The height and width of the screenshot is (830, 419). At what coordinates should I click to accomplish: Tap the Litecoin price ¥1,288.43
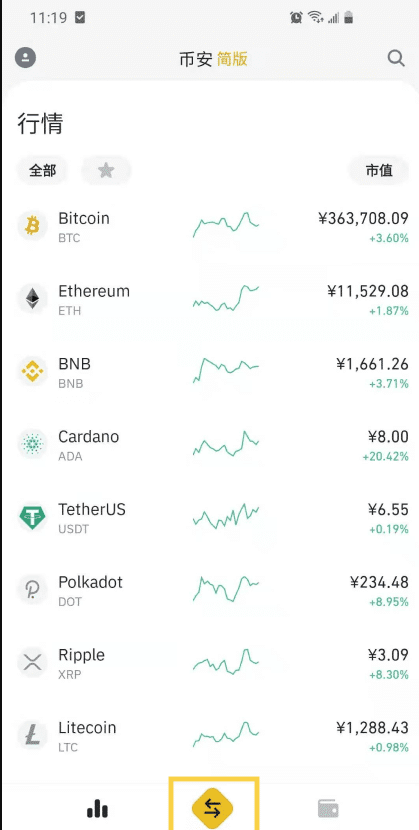point(372,728)
